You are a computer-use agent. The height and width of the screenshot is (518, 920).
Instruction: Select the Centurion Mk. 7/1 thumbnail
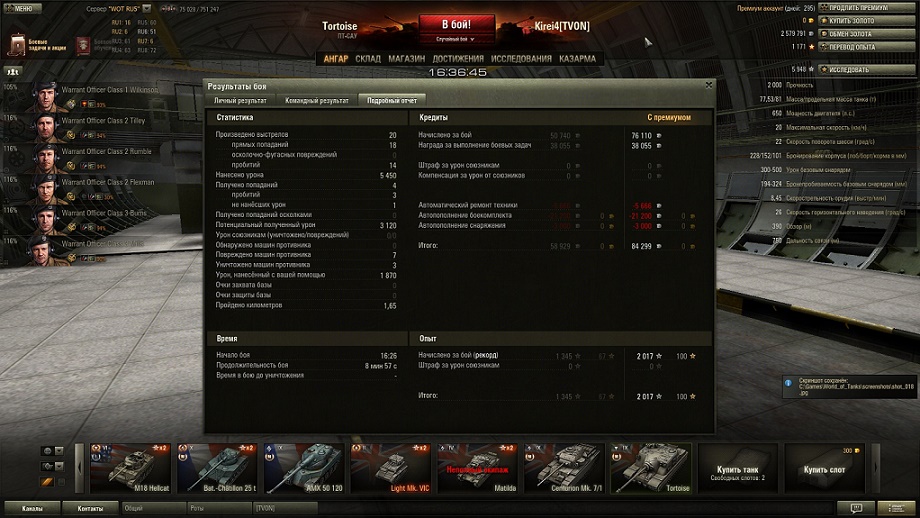pos(564,468)
